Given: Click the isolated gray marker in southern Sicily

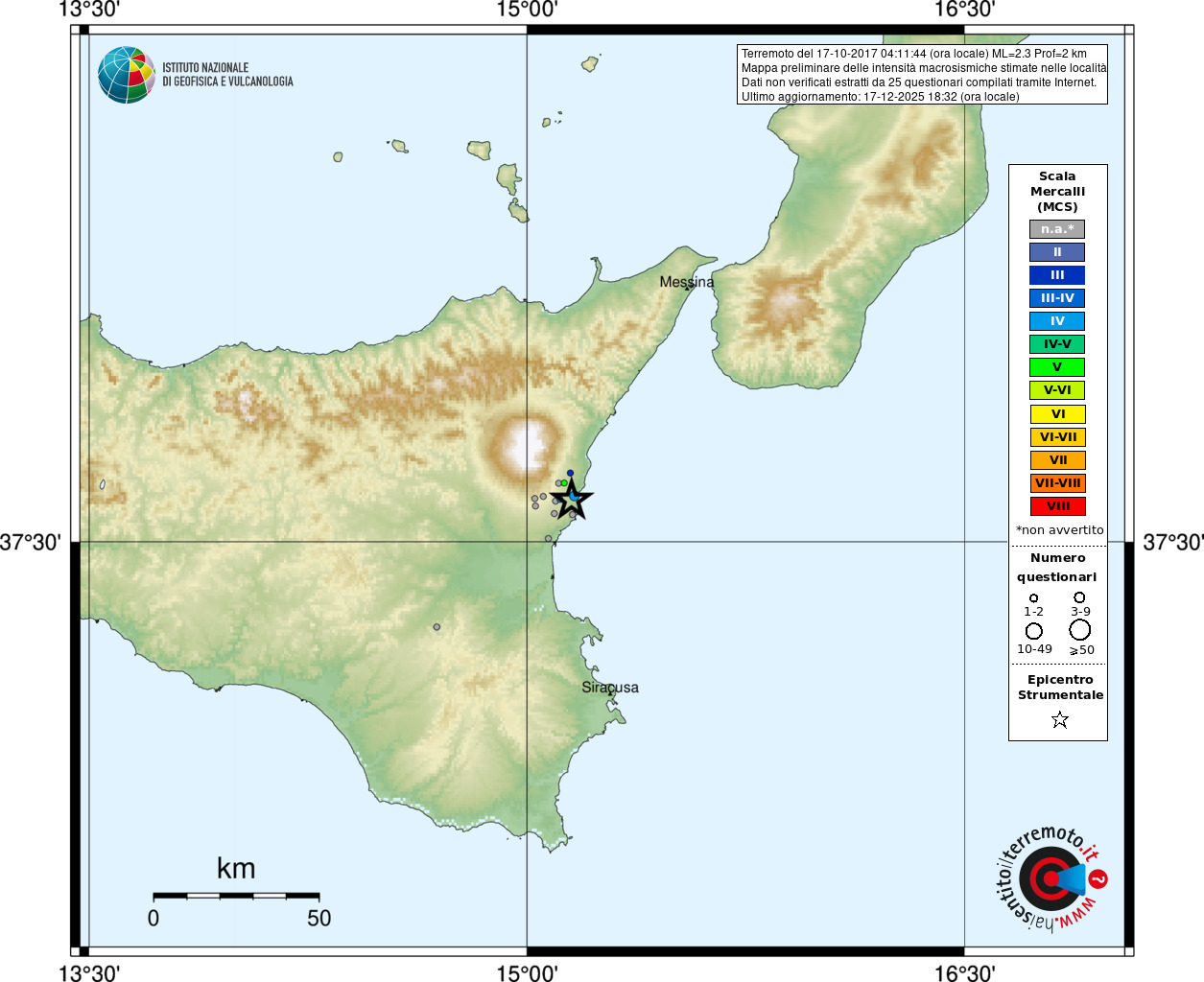Looking at the screenshot, I should (x=437, y=627).
